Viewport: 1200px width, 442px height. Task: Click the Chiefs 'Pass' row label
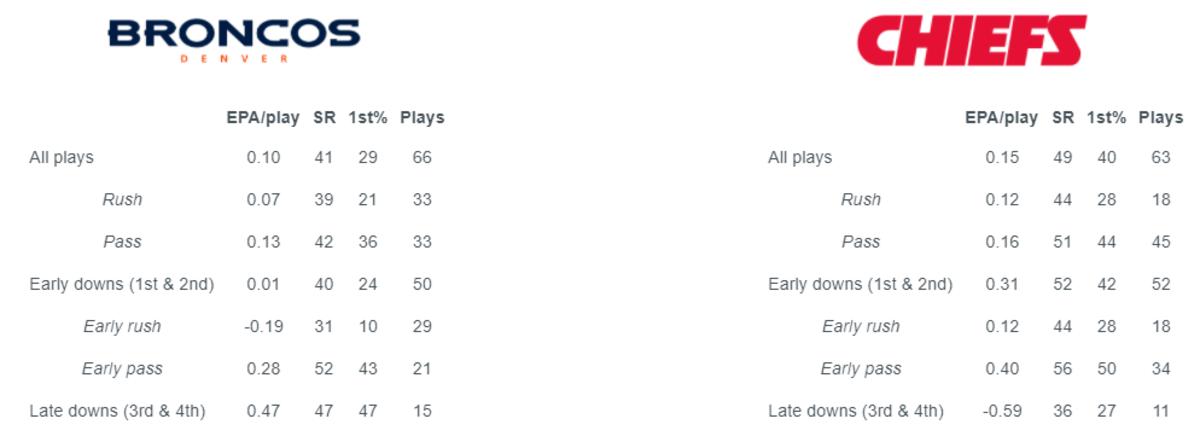[x=861, y=241]
